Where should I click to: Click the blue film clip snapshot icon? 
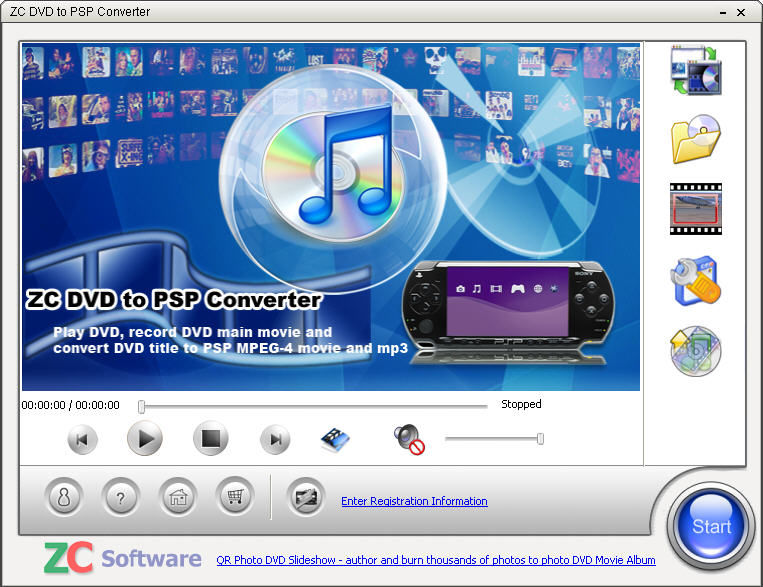click(x=335, y=440)
